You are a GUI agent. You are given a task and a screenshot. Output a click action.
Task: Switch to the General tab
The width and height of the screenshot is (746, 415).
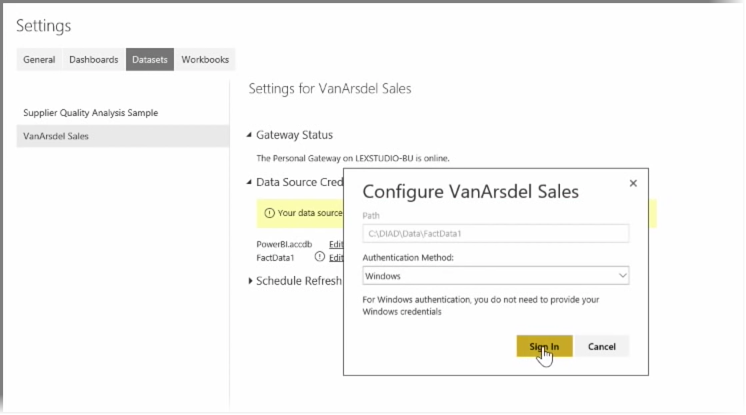39,60
